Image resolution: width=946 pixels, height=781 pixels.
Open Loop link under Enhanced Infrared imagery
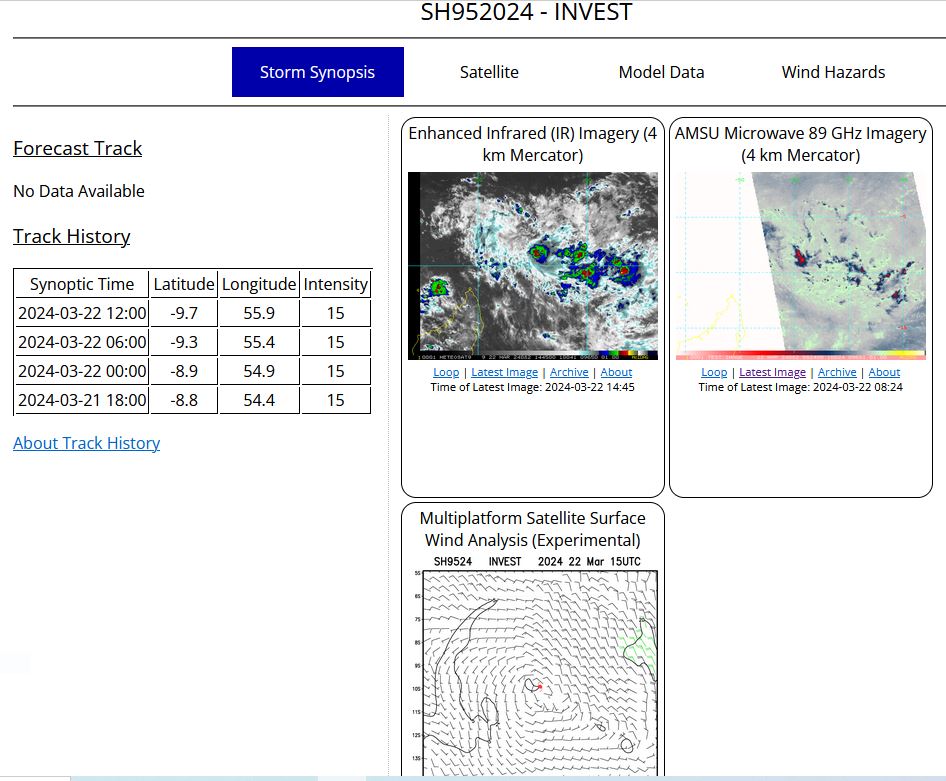[446, 372]
